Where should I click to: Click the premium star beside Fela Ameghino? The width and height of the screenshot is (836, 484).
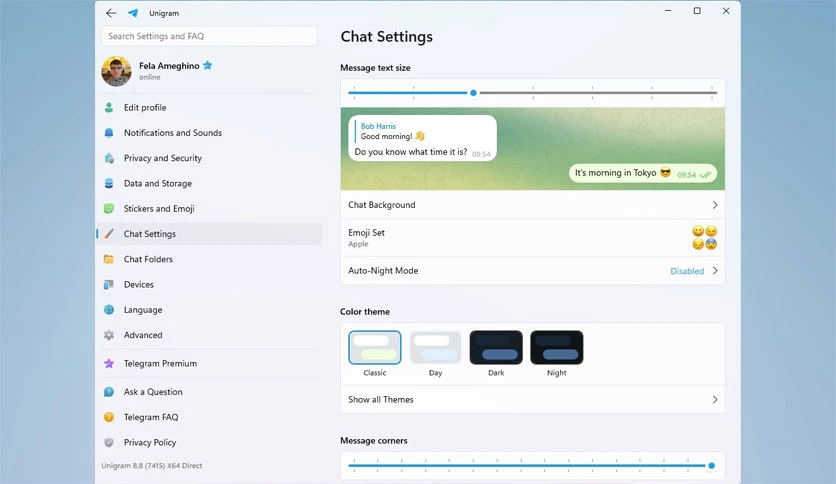pos(207,66)
